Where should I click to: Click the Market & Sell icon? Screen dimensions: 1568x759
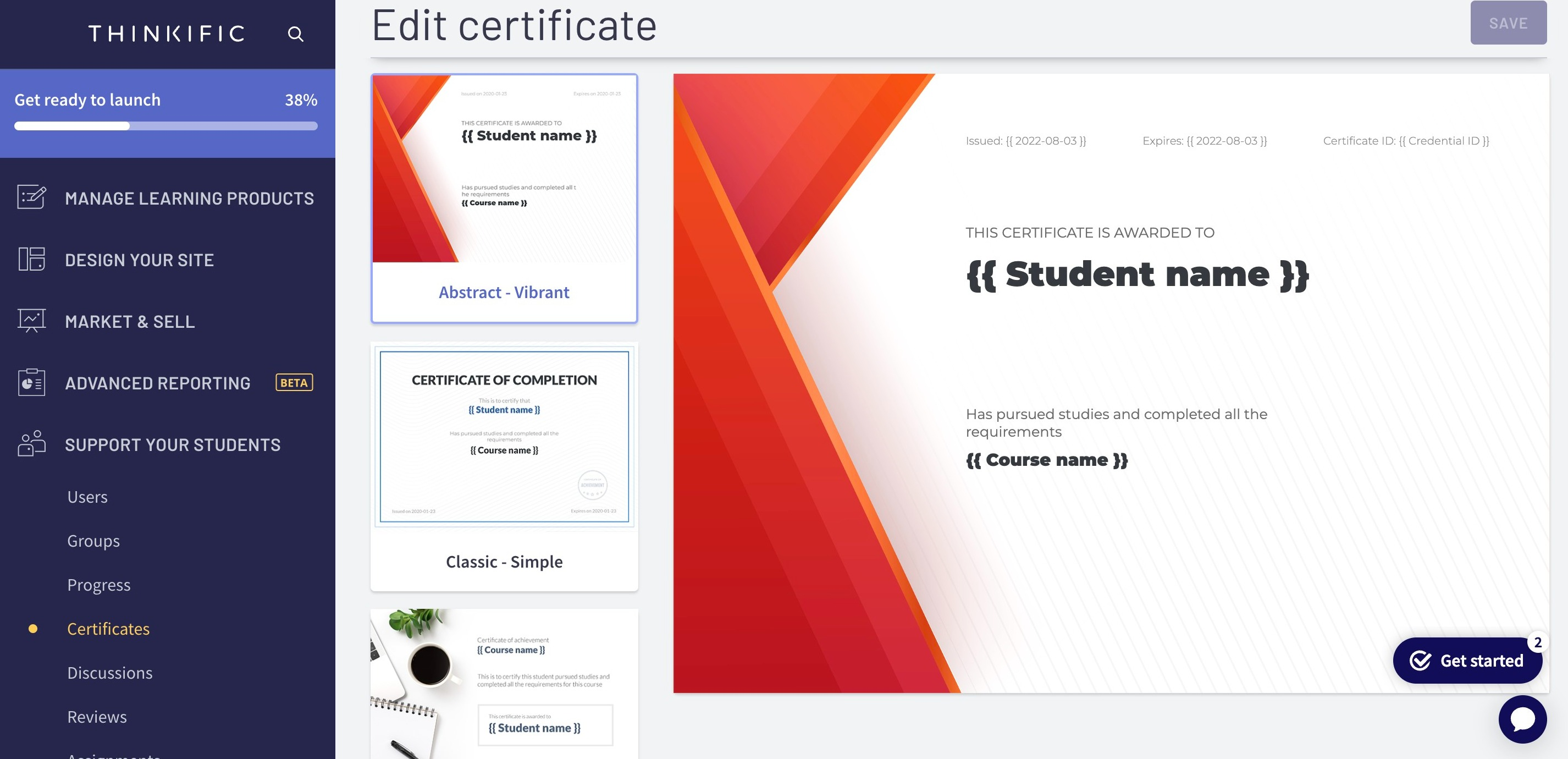click(32, 320)
